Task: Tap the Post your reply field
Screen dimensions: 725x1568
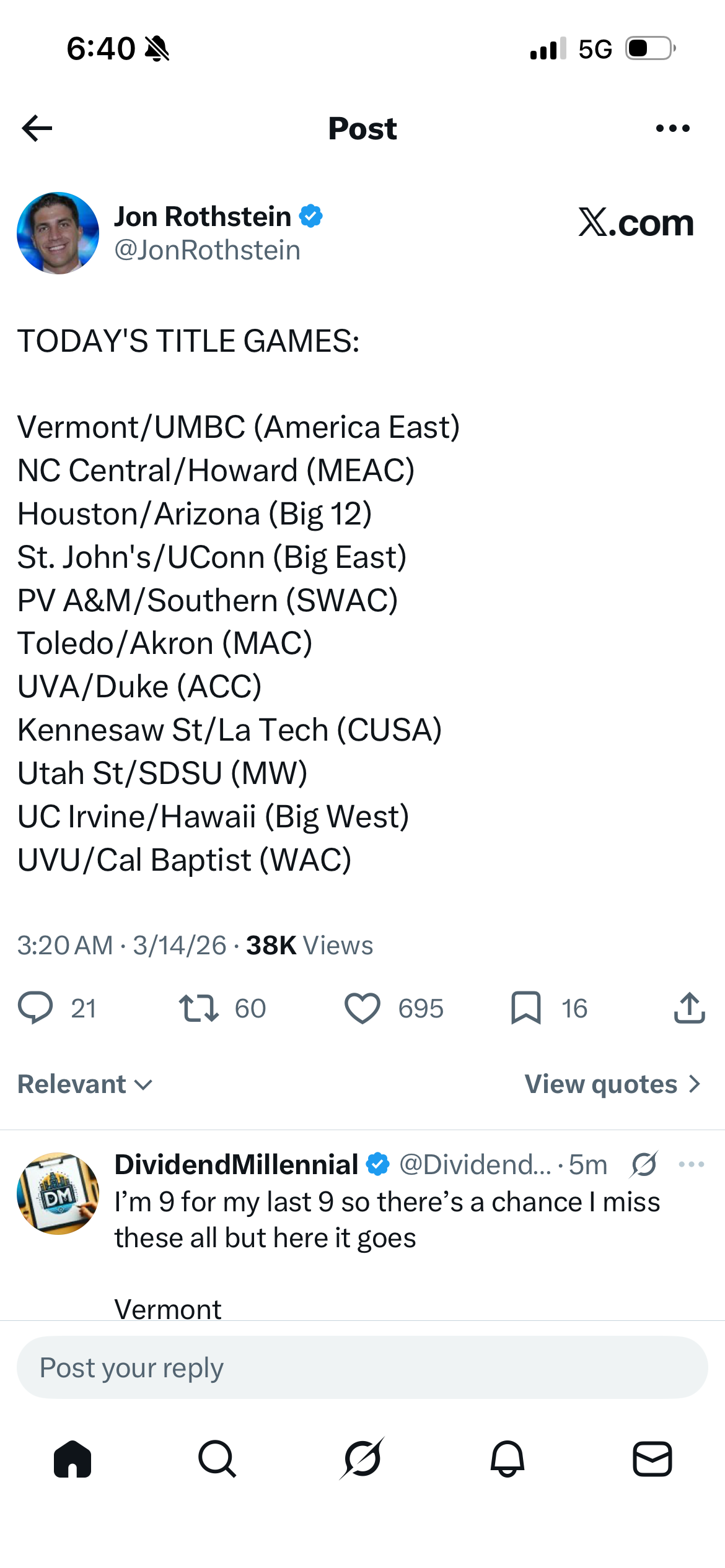Action: coord(362,1367)
